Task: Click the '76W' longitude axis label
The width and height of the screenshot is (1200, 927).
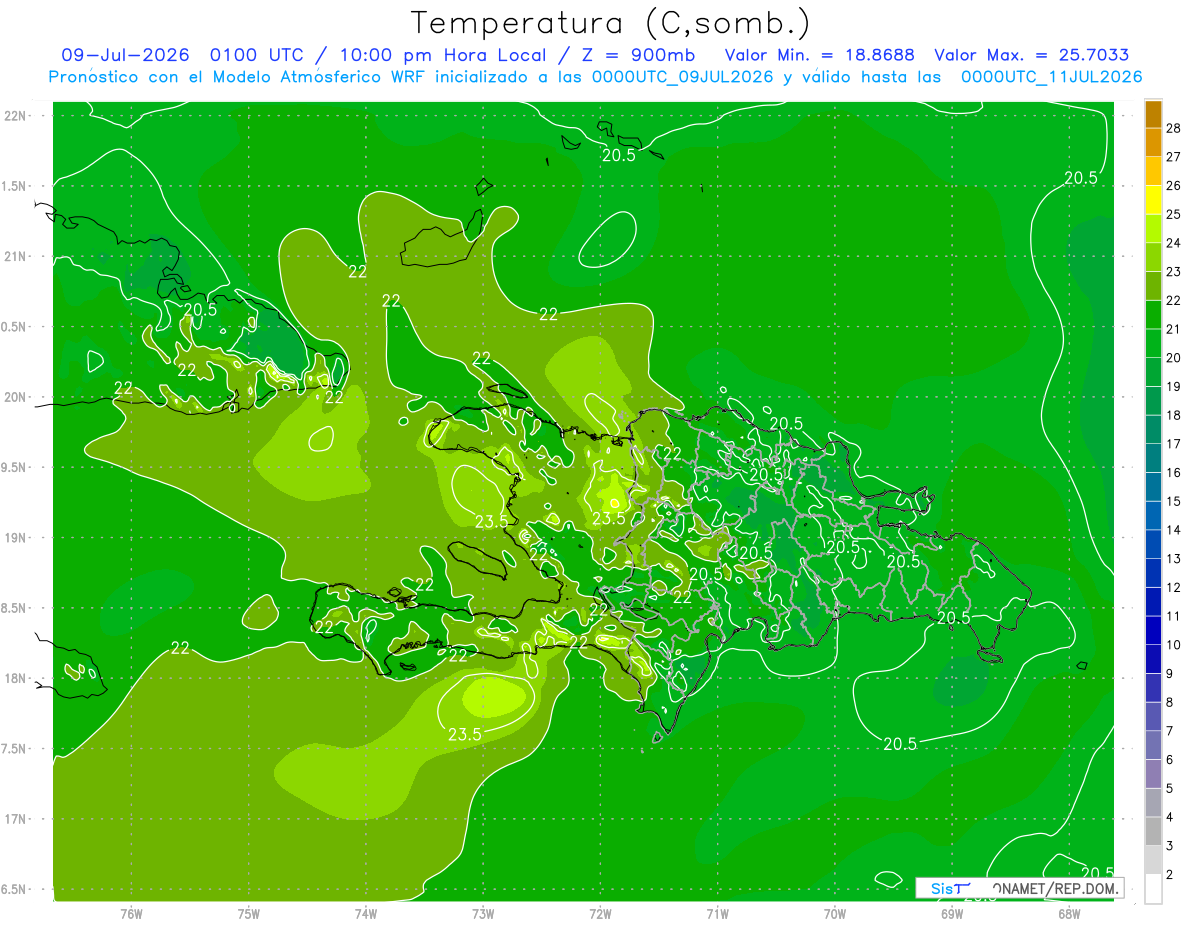Action: click(131, 913)
